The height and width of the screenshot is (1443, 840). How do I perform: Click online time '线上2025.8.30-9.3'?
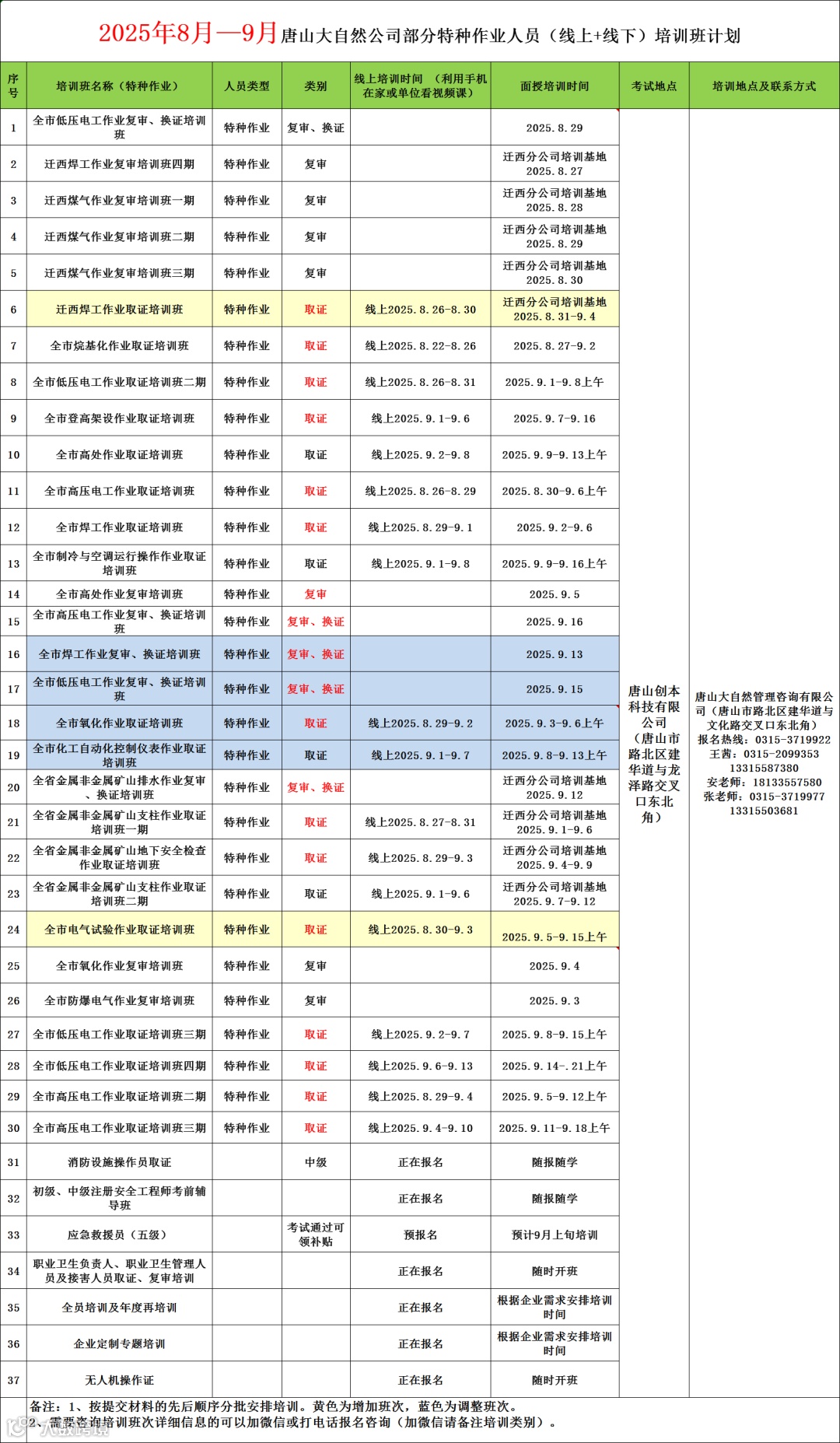click(x=420, y=930)
